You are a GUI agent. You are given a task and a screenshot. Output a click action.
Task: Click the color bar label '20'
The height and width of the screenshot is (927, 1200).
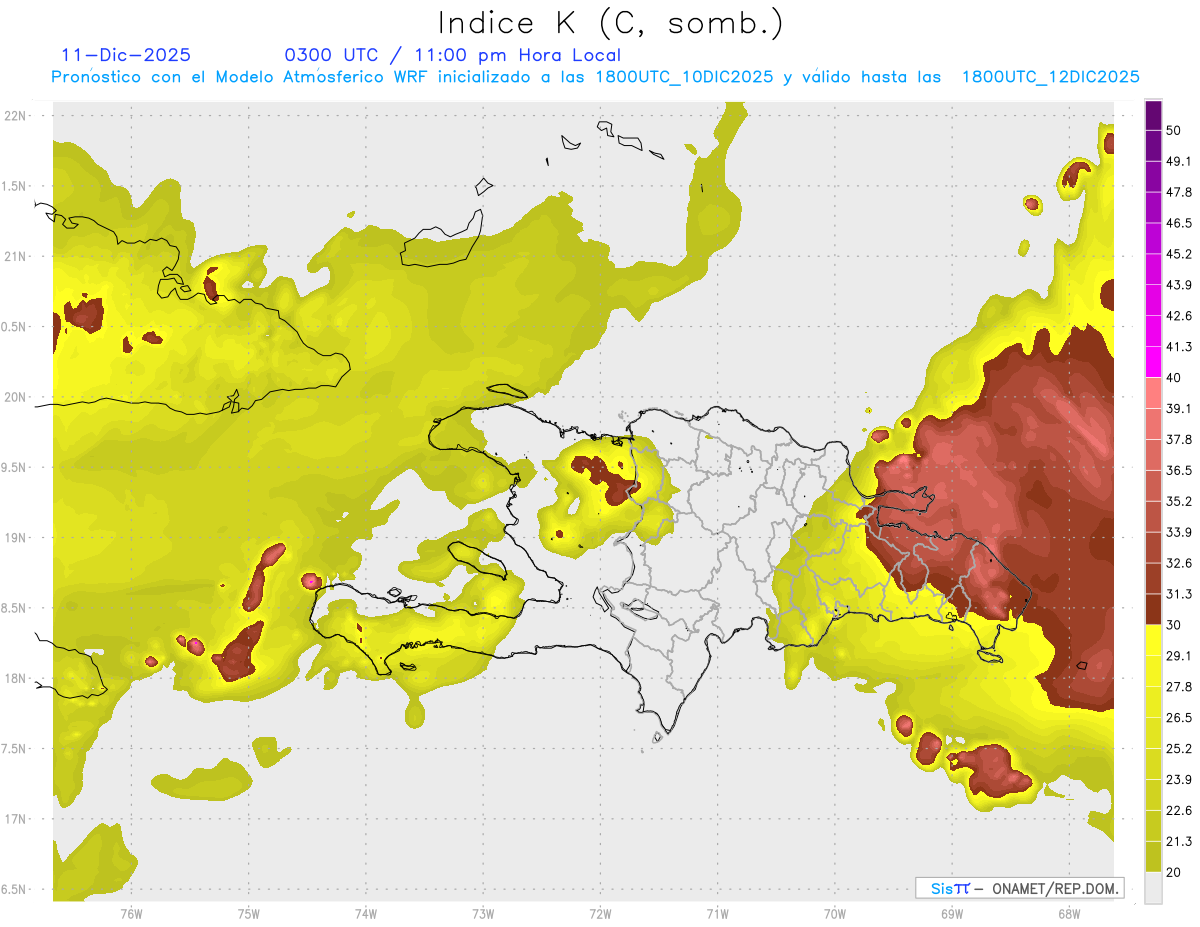click(x=1174, y=872)
